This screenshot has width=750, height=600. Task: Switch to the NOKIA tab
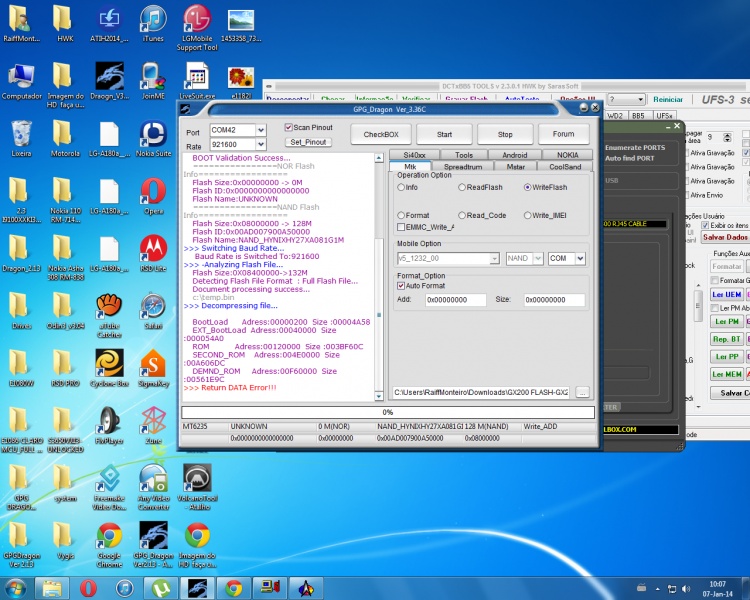pos(567,155)
